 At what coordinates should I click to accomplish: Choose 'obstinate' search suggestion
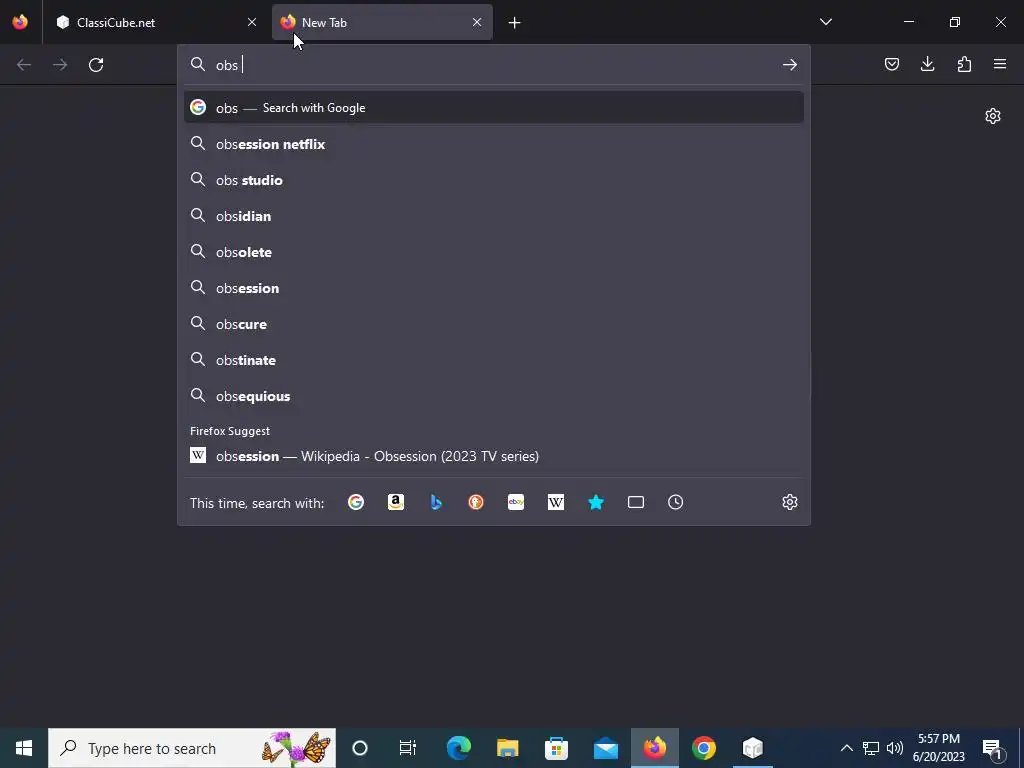(x=494, y=360)
